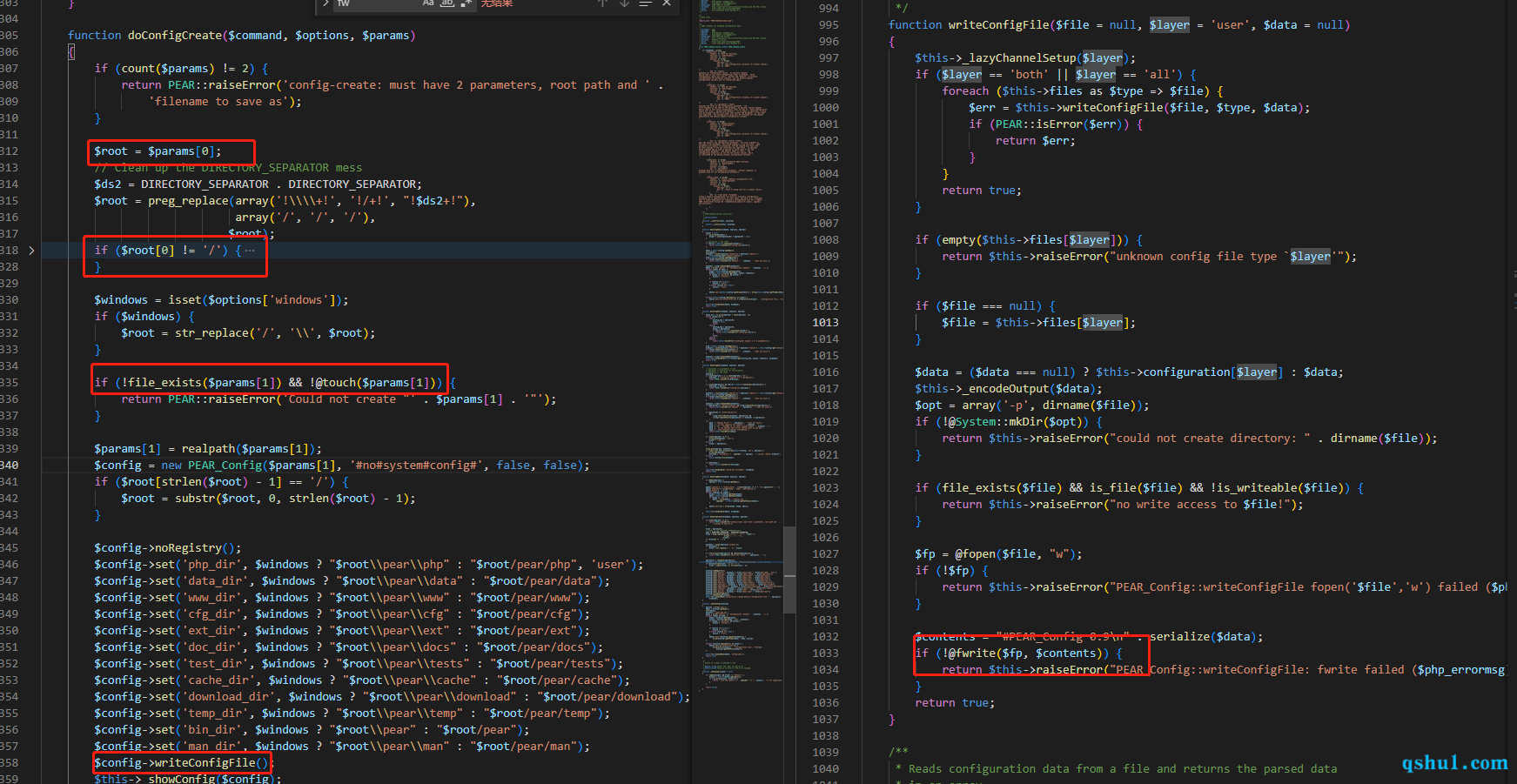Expand folded block chevron at line 318
The width and height of the screenshot is (1517, 784).
pyautogui.click(x=31, y=251)
